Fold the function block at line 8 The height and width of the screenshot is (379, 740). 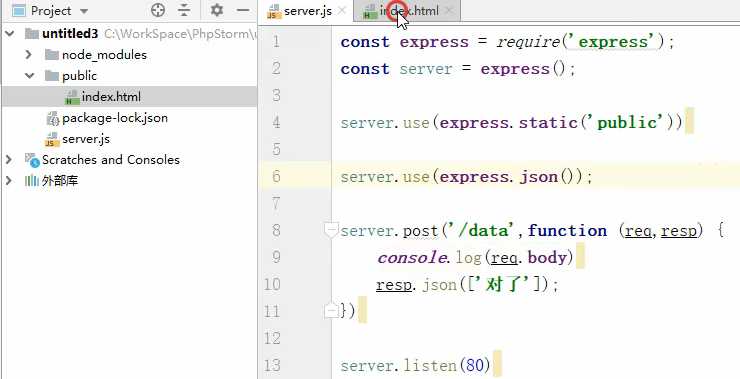[331, 231]
